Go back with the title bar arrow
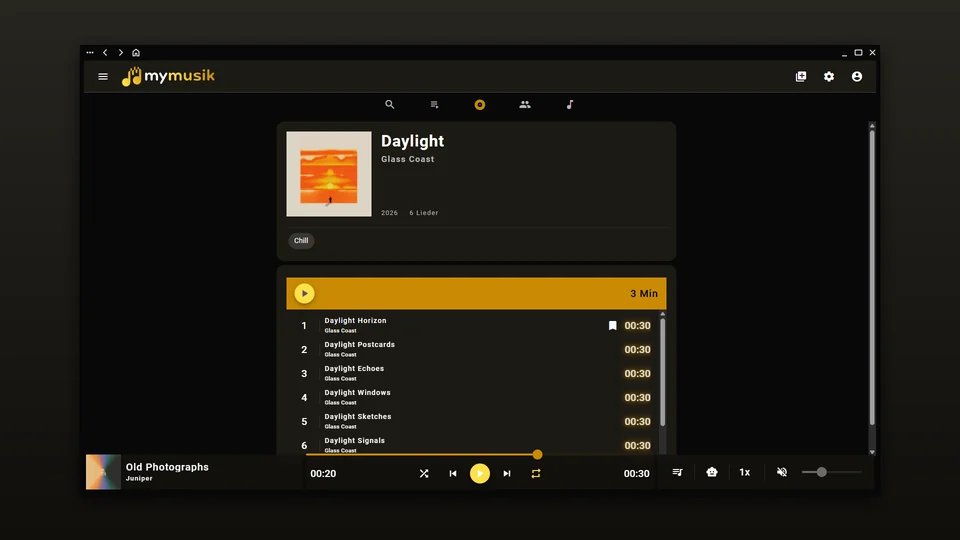The image size is (960, 540). point(105,53)
